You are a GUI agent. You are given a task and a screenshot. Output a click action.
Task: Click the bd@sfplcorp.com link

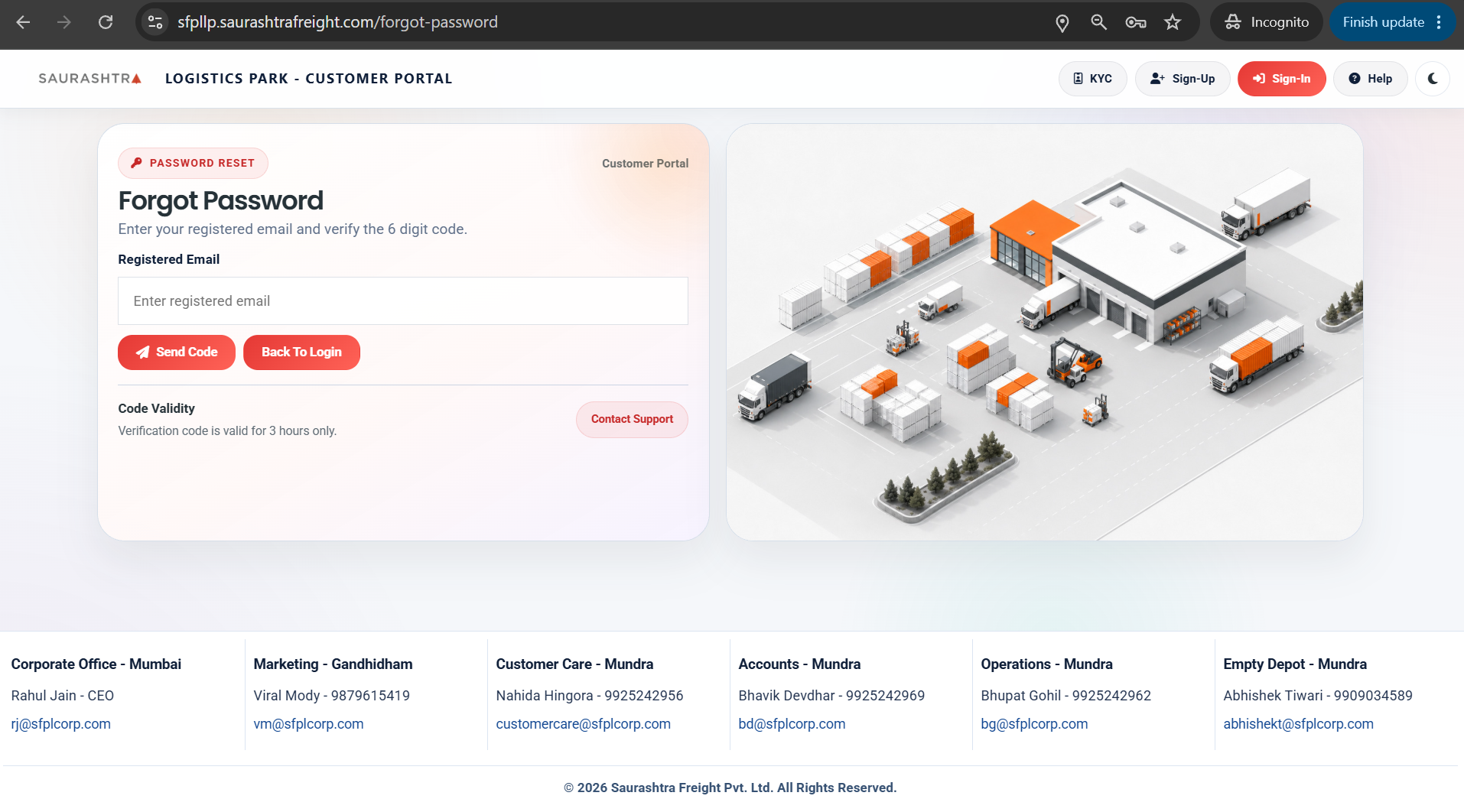point(792,724)
